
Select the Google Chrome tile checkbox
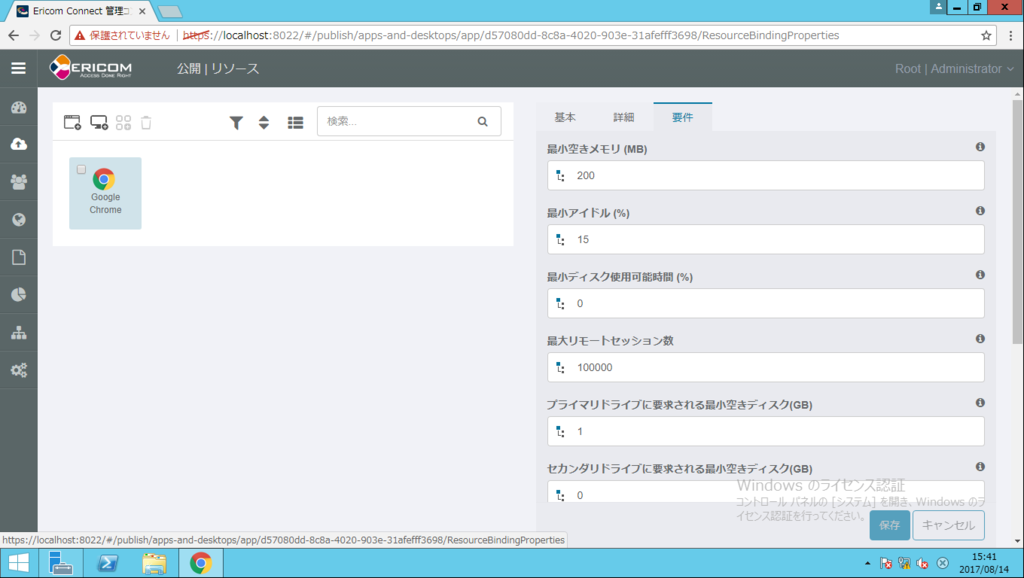pos(81,169)
